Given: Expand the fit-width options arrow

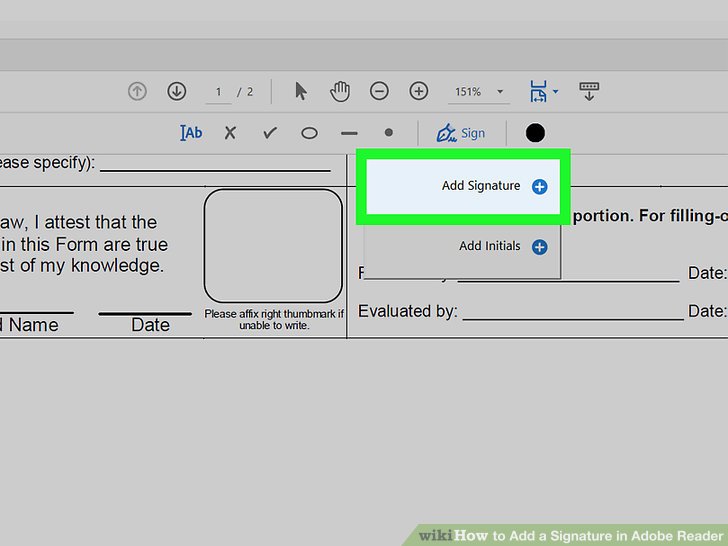Looking at the screenshot, I should 555,91.
